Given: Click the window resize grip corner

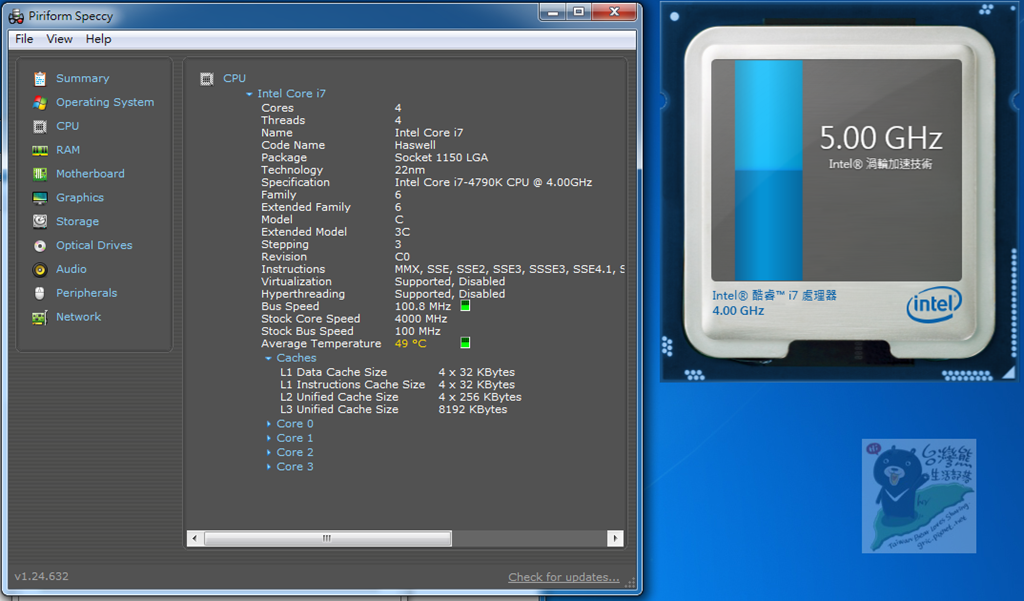Looking at the screenshot, I should [x=630, y=583].
